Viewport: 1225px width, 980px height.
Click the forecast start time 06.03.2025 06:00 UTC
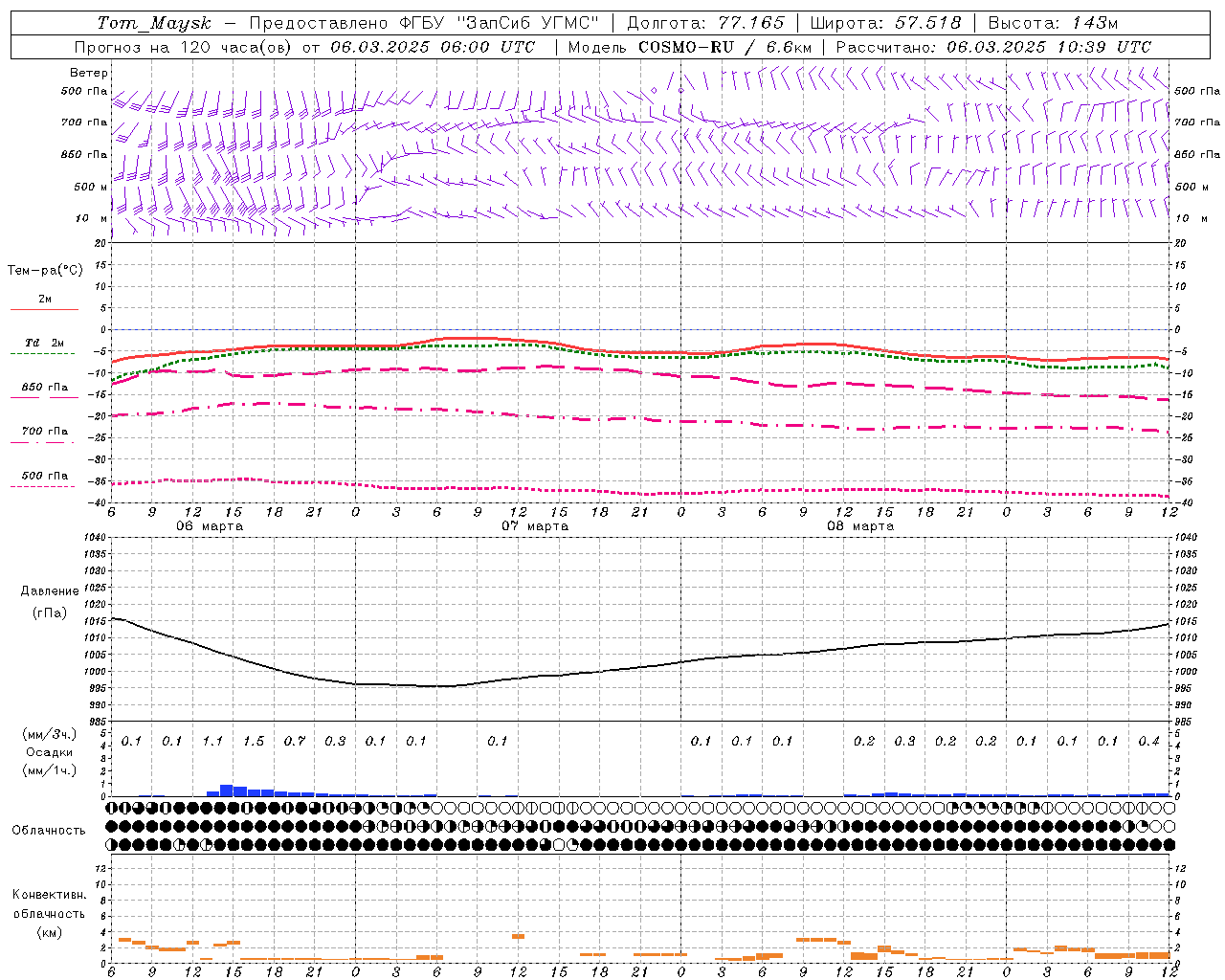[x=433, y=47]
